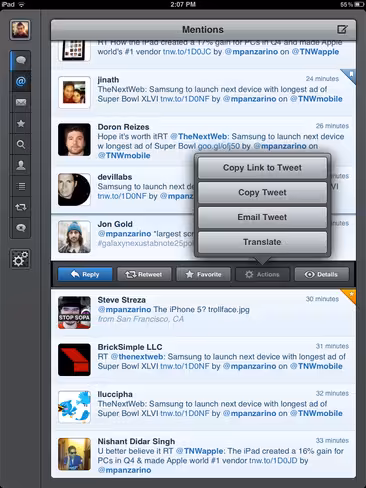Screen dimensions: 366x488
Task: Tap the Retweet button
Action: tap(144, 274)
